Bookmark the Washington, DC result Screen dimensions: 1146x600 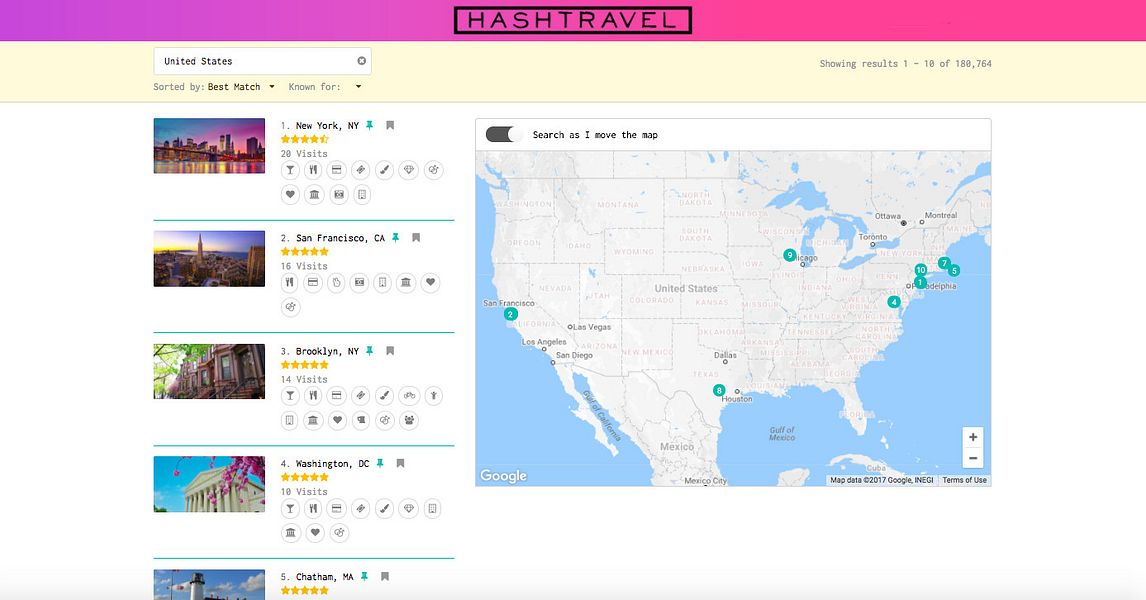pos(401,464)
